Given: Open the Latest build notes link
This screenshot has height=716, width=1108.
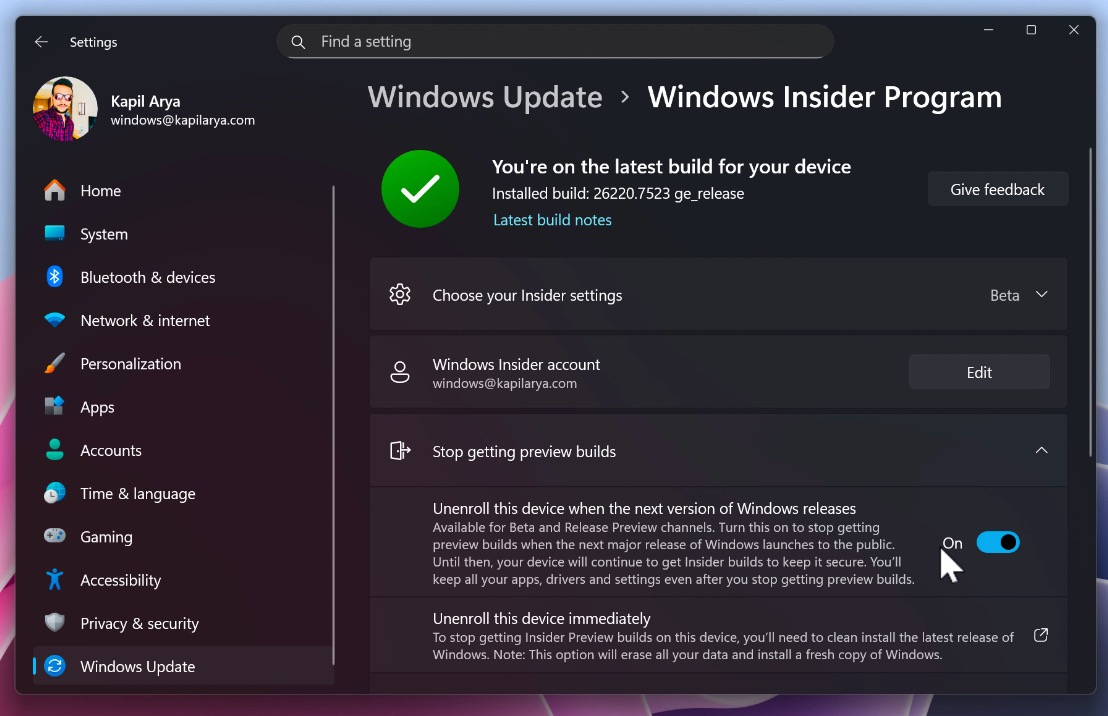Looking at the screenshot, I should 552,220.
